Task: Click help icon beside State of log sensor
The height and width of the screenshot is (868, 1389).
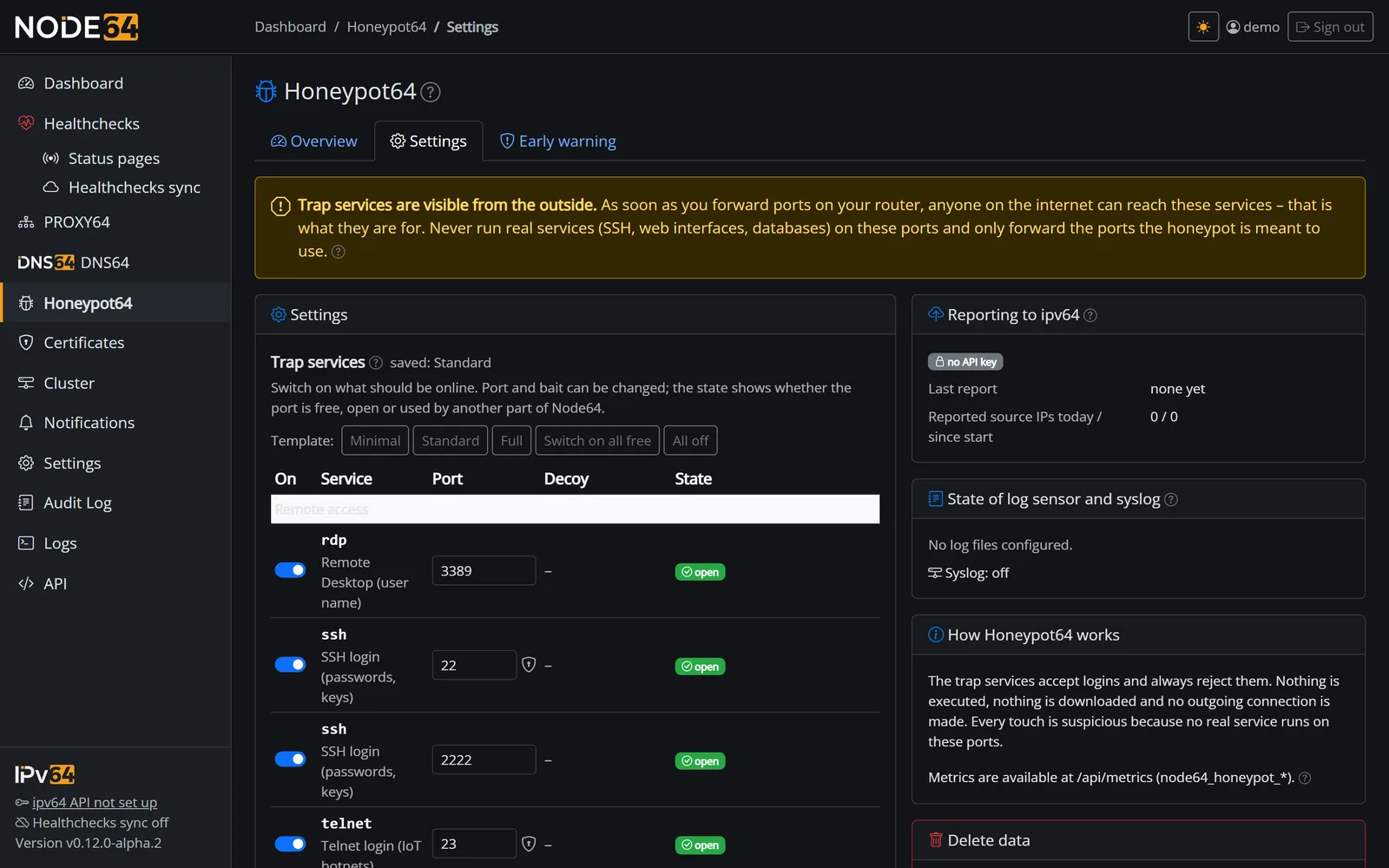Action: click(1171, 500)
